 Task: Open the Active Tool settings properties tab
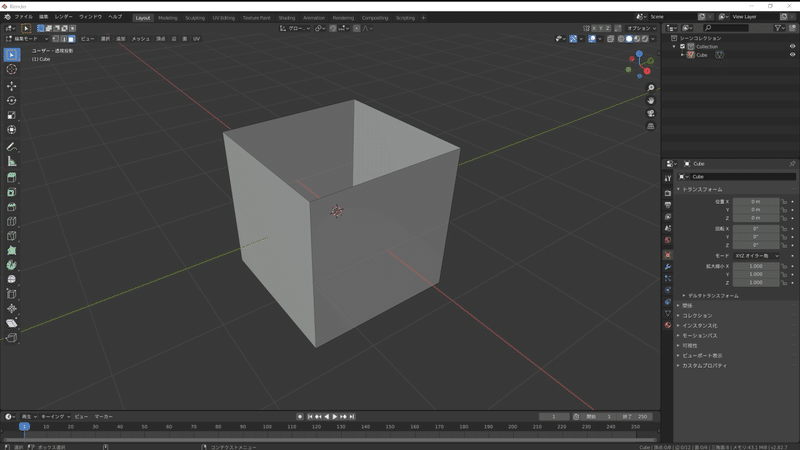[668, 178]
